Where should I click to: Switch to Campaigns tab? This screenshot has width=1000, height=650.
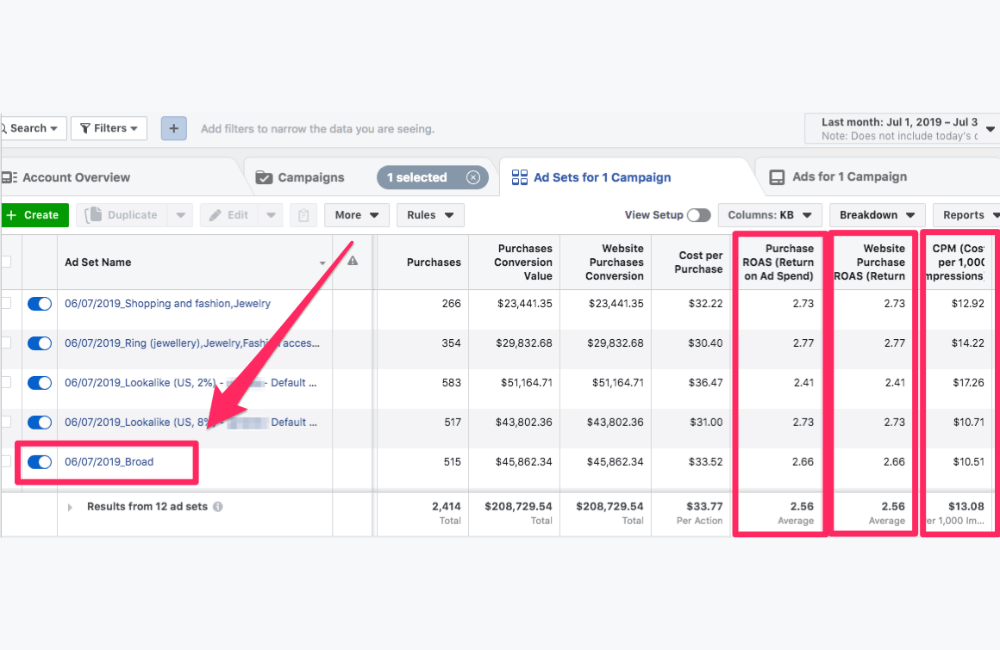[x=301, y=177]
